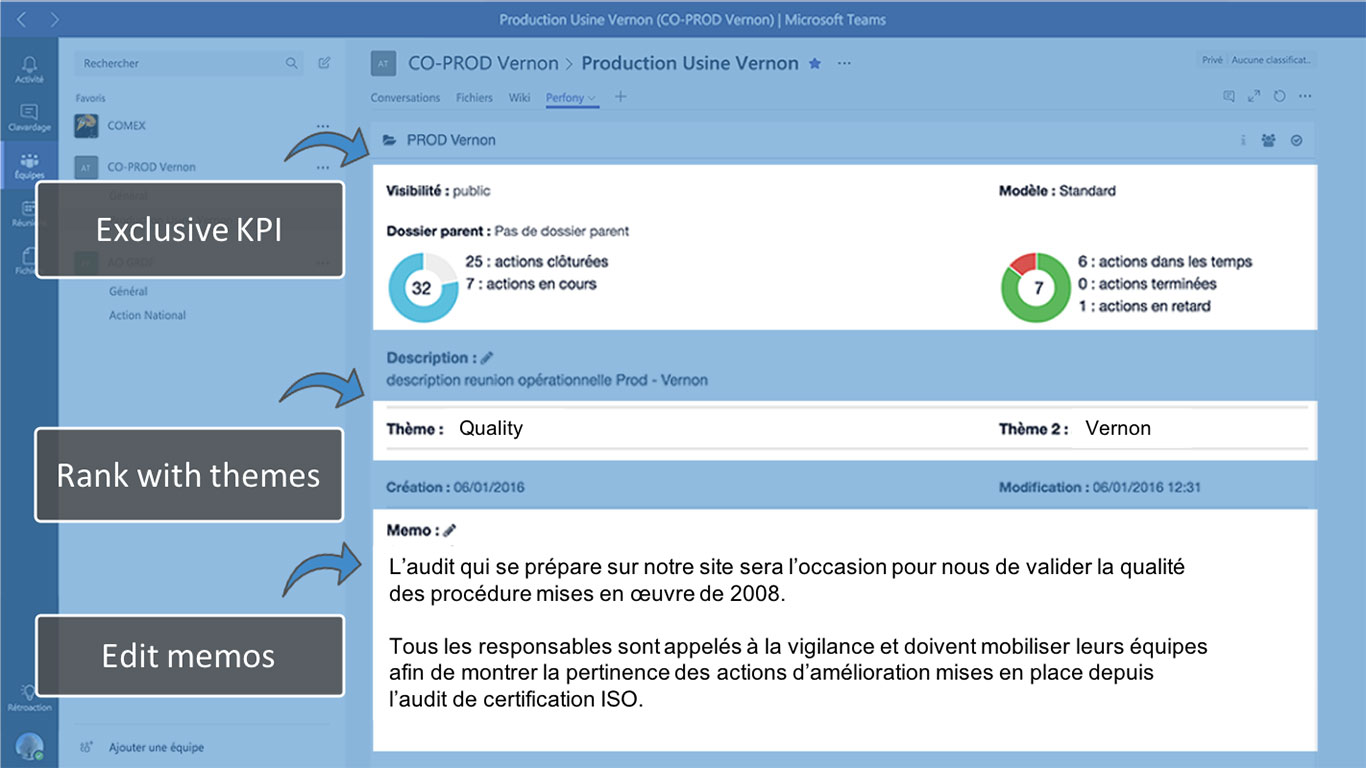Expand the tab to full screen

coord(1254,97)
